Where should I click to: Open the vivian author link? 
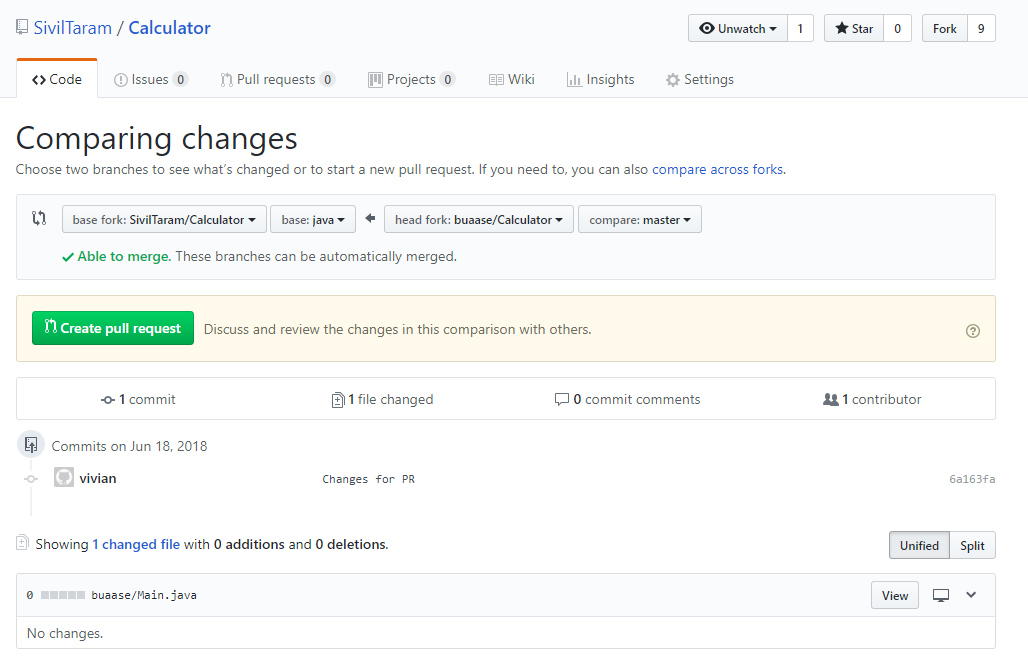[98, 478]
